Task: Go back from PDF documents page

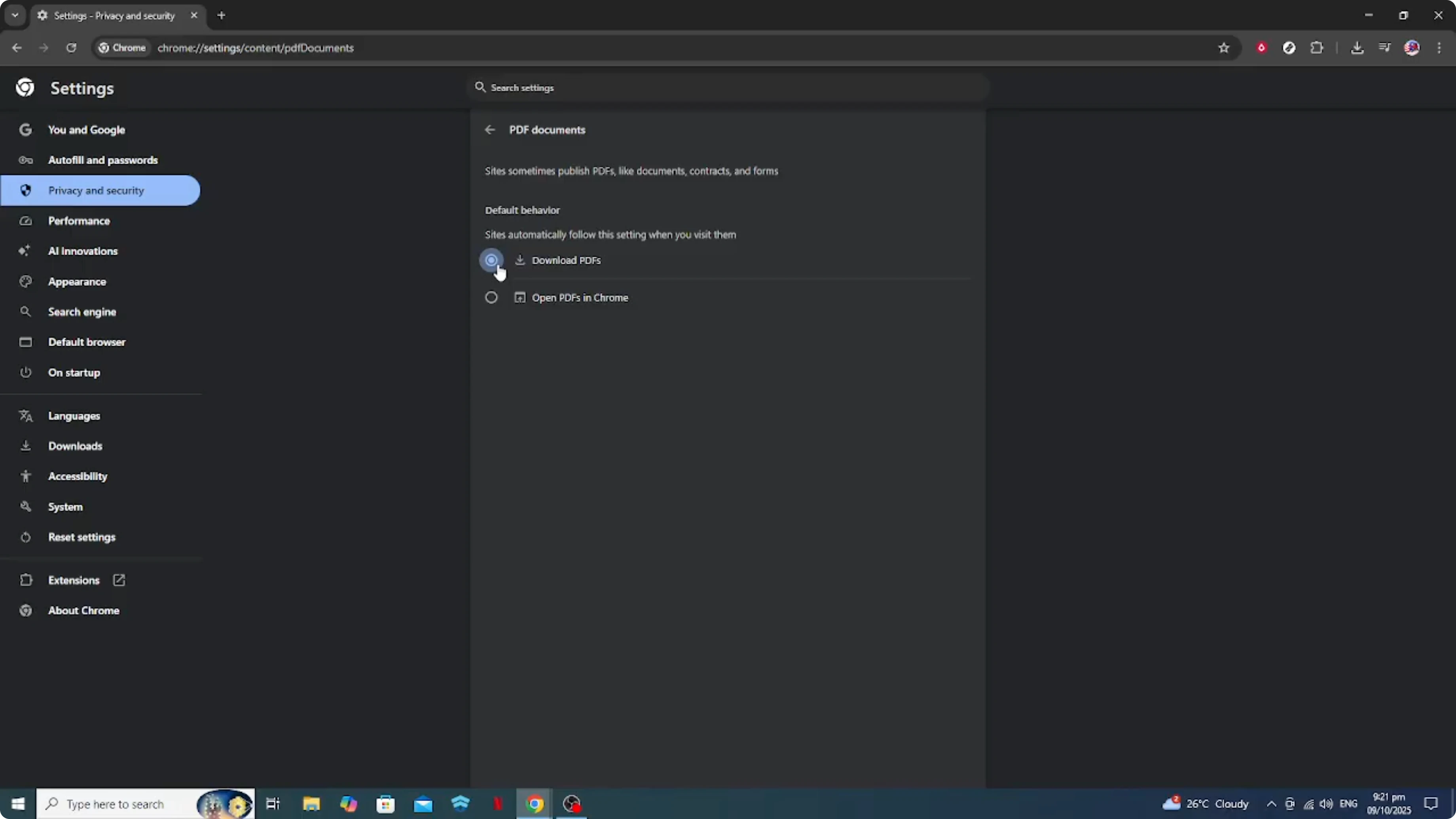Action: 489,129
